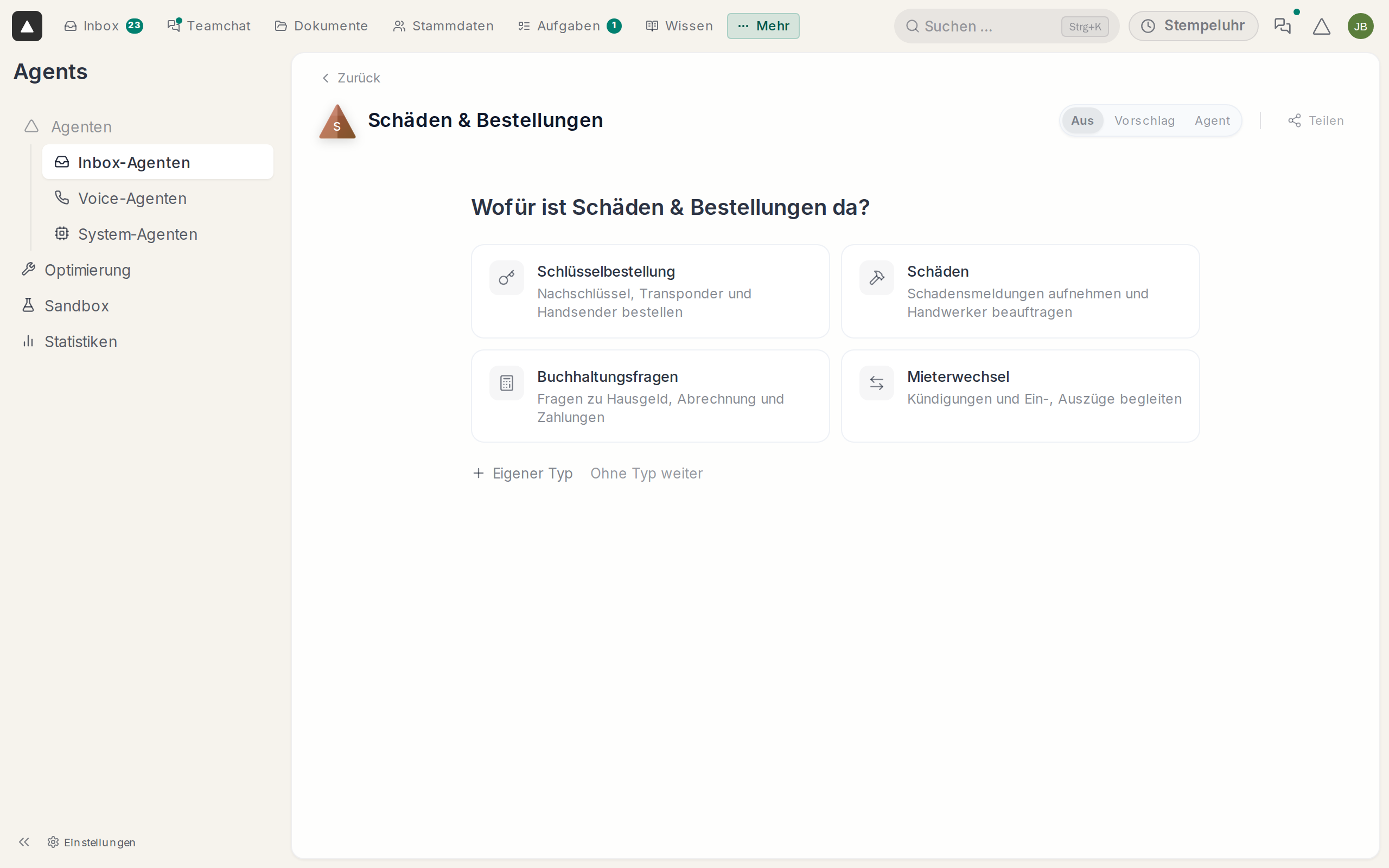This screenshot has width=1389, height=868.
Task: Click the Inbox badge showing 23
Action: [135, 25]
